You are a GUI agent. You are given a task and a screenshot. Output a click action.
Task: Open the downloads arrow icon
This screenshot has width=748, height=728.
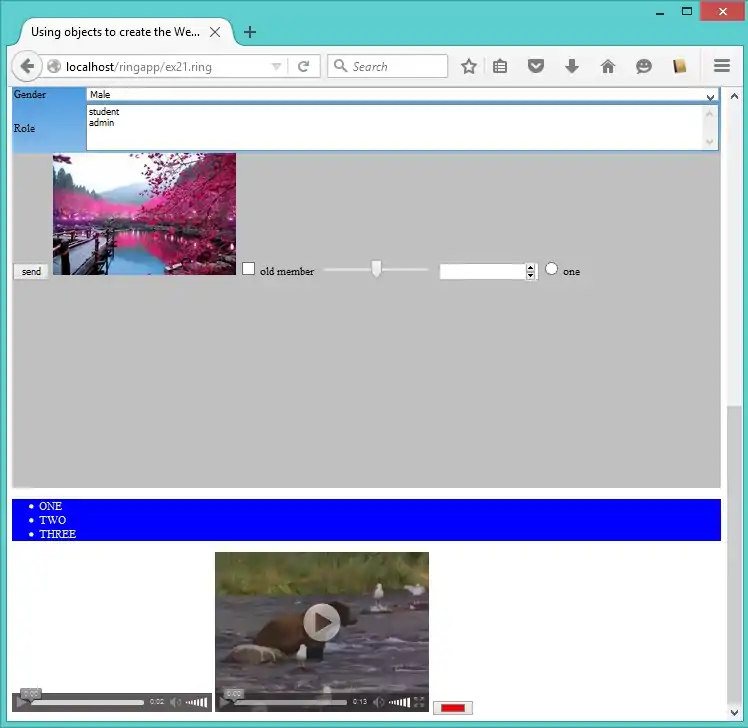[x=572, y=67]
